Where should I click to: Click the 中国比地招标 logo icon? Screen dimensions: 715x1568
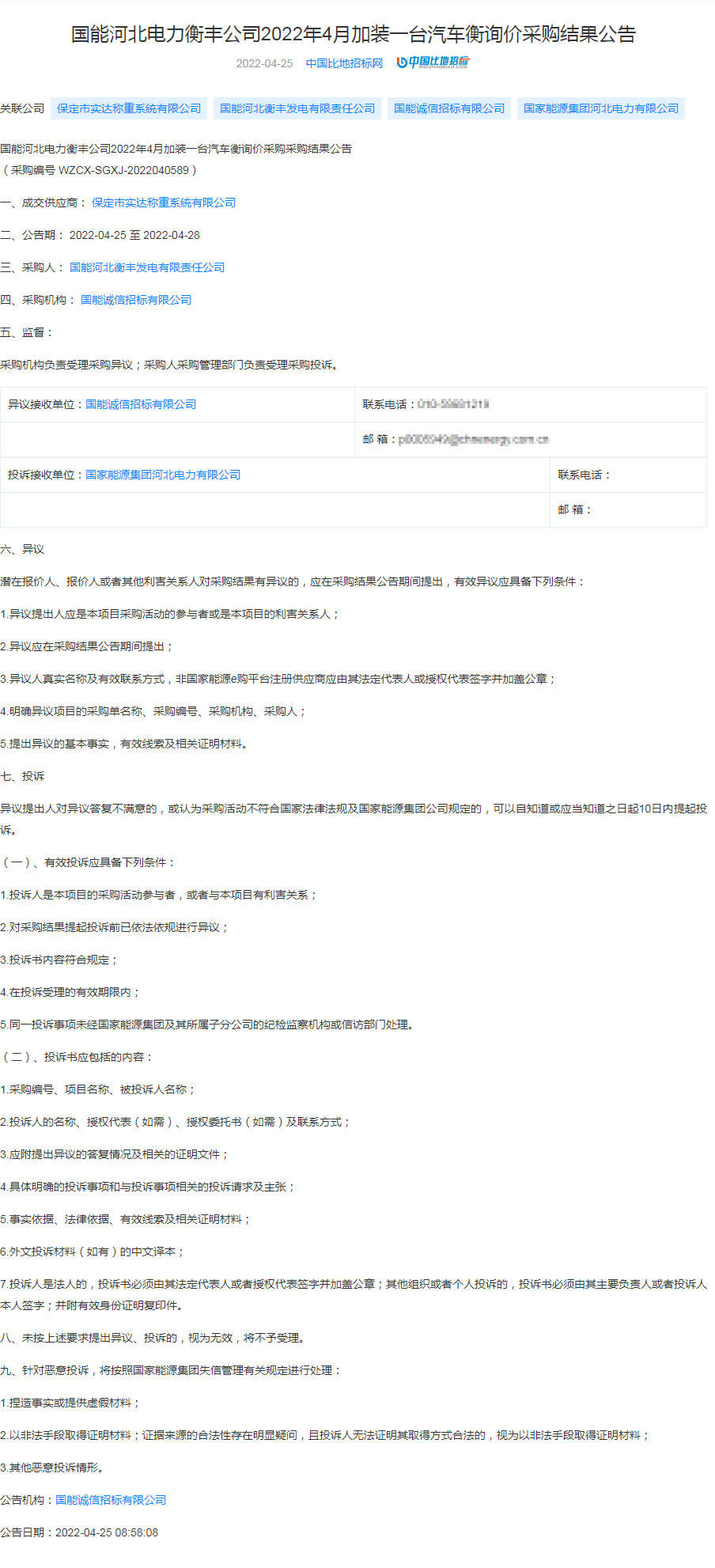click(433, 62)
